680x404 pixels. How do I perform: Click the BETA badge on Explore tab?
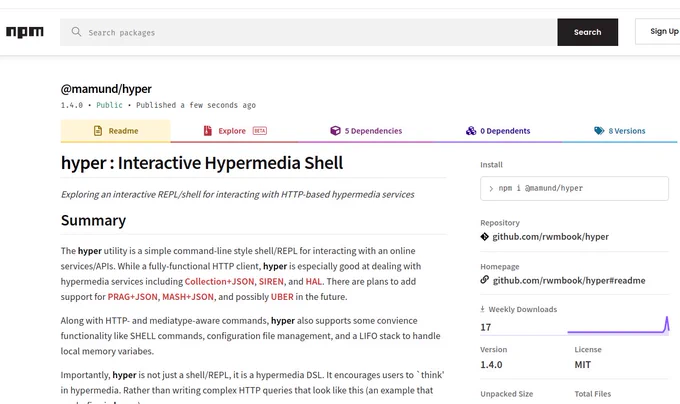coord(260,130)
